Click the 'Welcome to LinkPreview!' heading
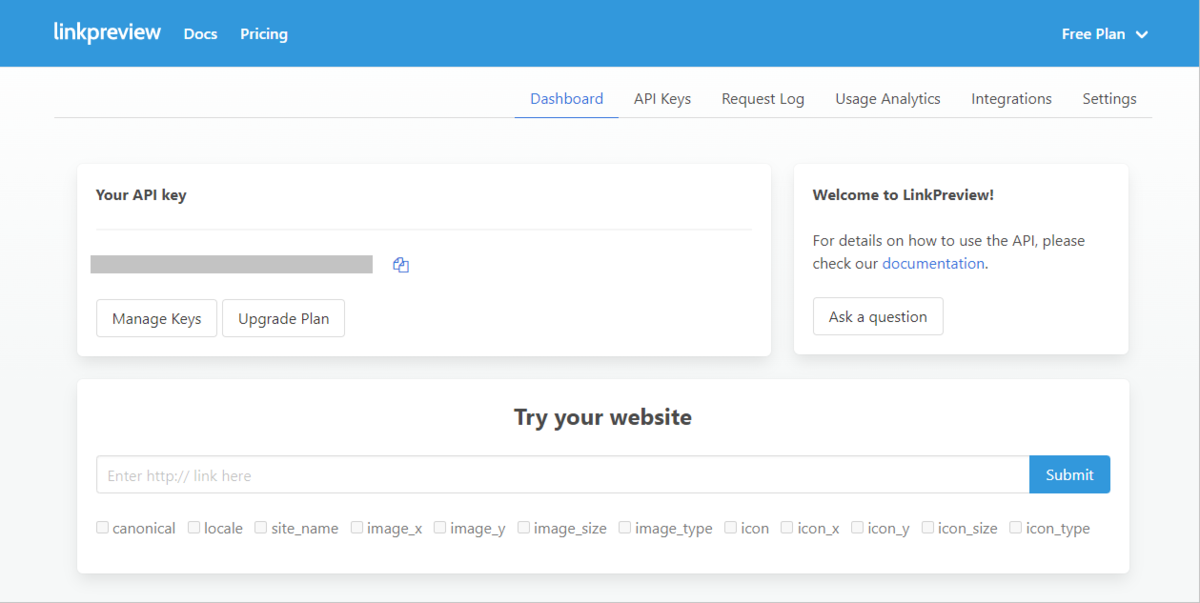The width and height of the screenshot is (1200, 603). click(x=903, y=195)
